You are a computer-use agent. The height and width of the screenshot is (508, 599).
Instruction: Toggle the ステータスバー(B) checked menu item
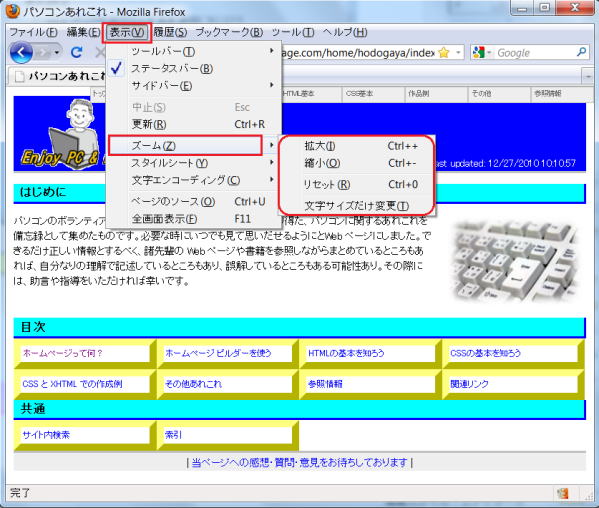pyautogui.click(x=194, y=68)
